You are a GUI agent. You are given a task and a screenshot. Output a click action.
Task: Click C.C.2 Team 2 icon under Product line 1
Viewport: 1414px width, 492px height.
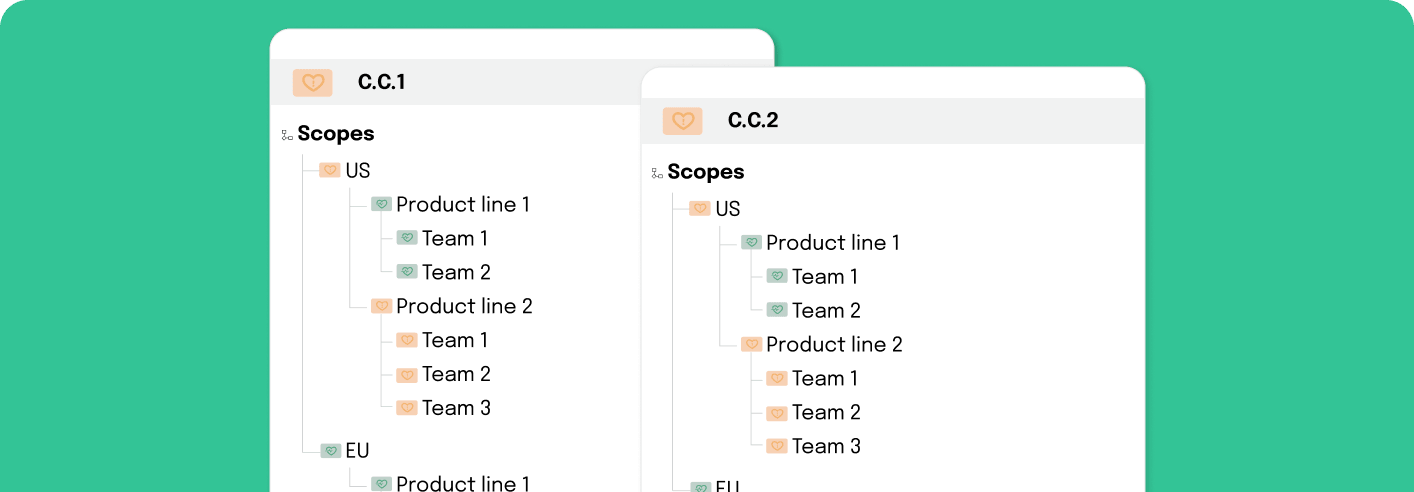pyautogui.click(x=777, y=310)
